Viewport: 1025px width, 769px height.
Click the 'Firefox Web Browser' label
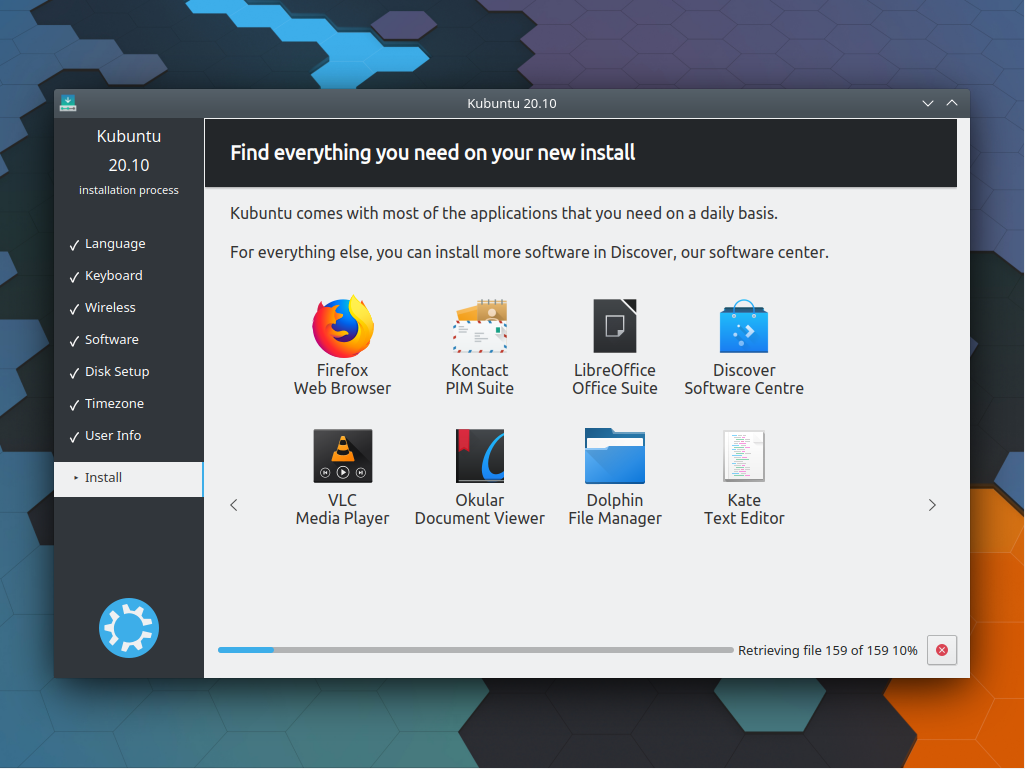pos(343,379)
